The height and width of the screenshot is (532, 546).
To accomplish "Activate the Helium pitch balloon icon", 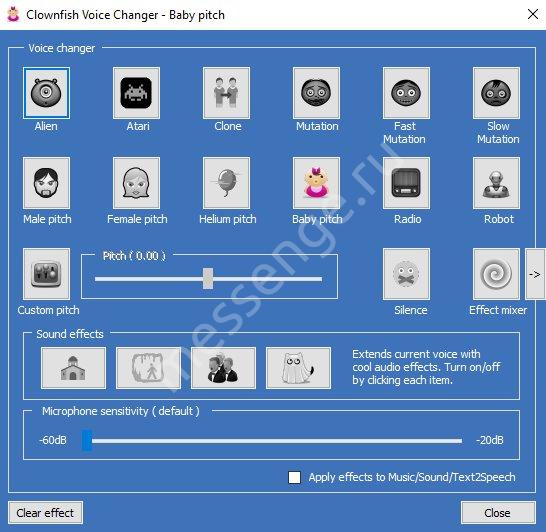I will [x=226, y=183].
